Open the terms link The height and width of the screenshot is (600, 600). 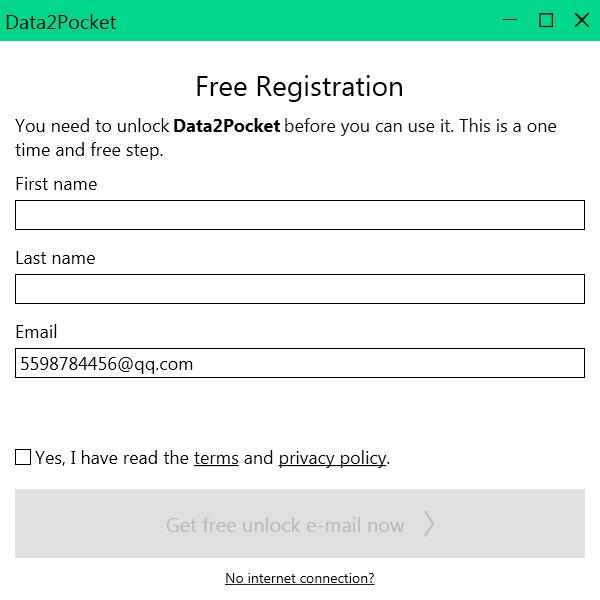[216, 458]
